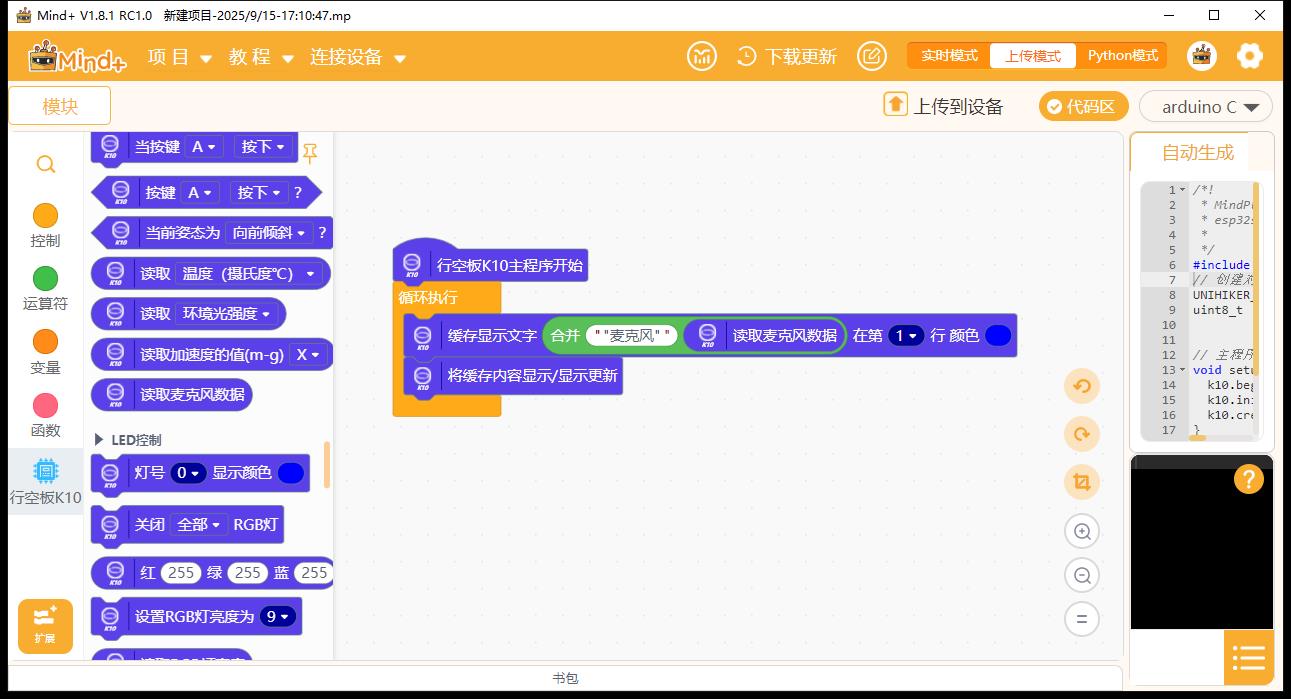Open the settings gear icon
1291x699 pixels.
[x=1249, y=56]
